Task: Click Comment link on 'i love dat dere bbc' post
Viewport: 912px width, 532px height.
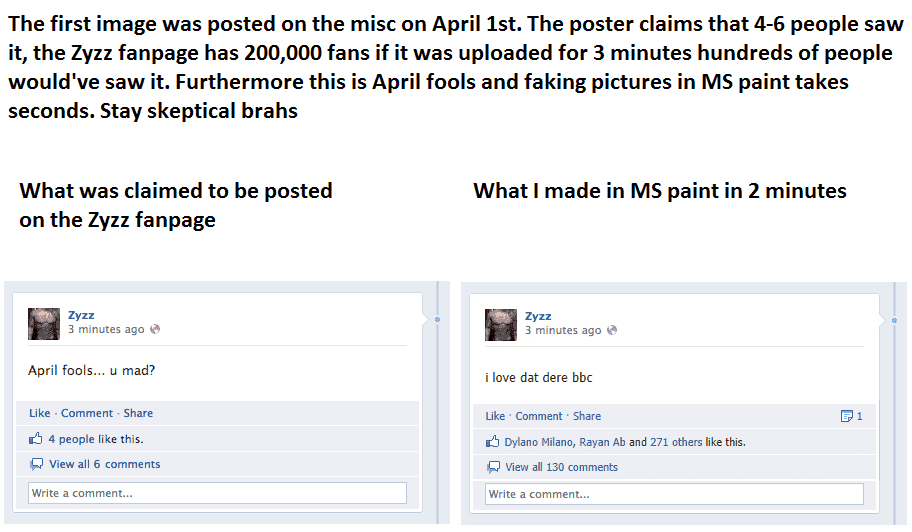Action: (539, 416)
